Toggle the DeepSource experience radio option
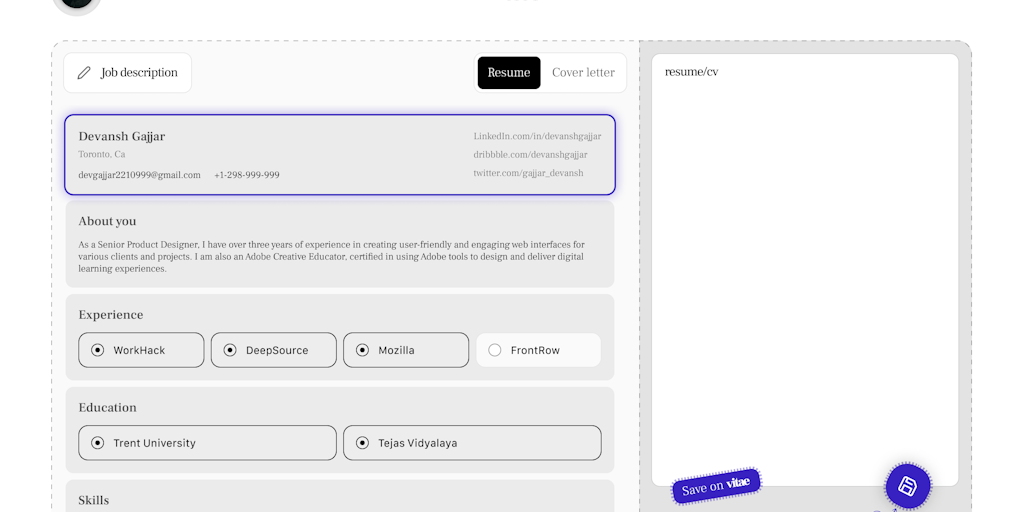Viewport: 1024px width, 512px height. tap(274, 350)
